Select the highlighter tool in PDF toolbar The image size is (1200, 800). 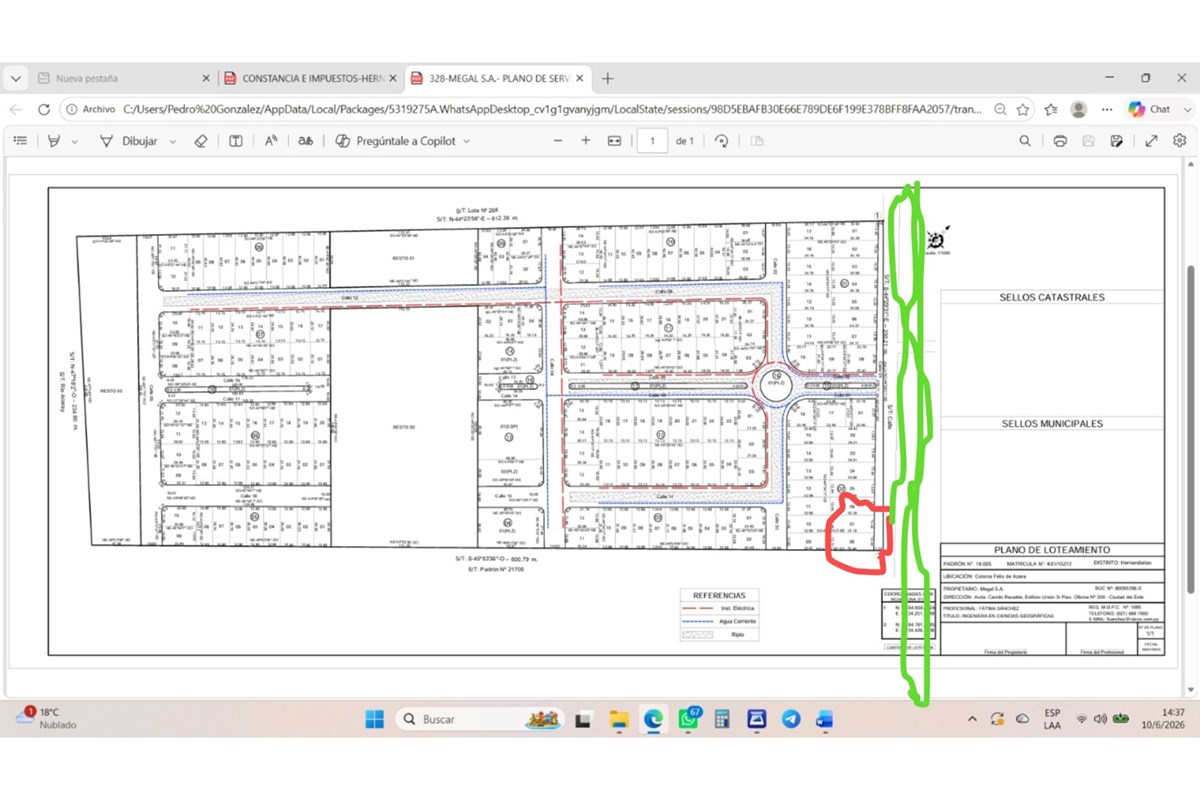[x=55, y=141]
